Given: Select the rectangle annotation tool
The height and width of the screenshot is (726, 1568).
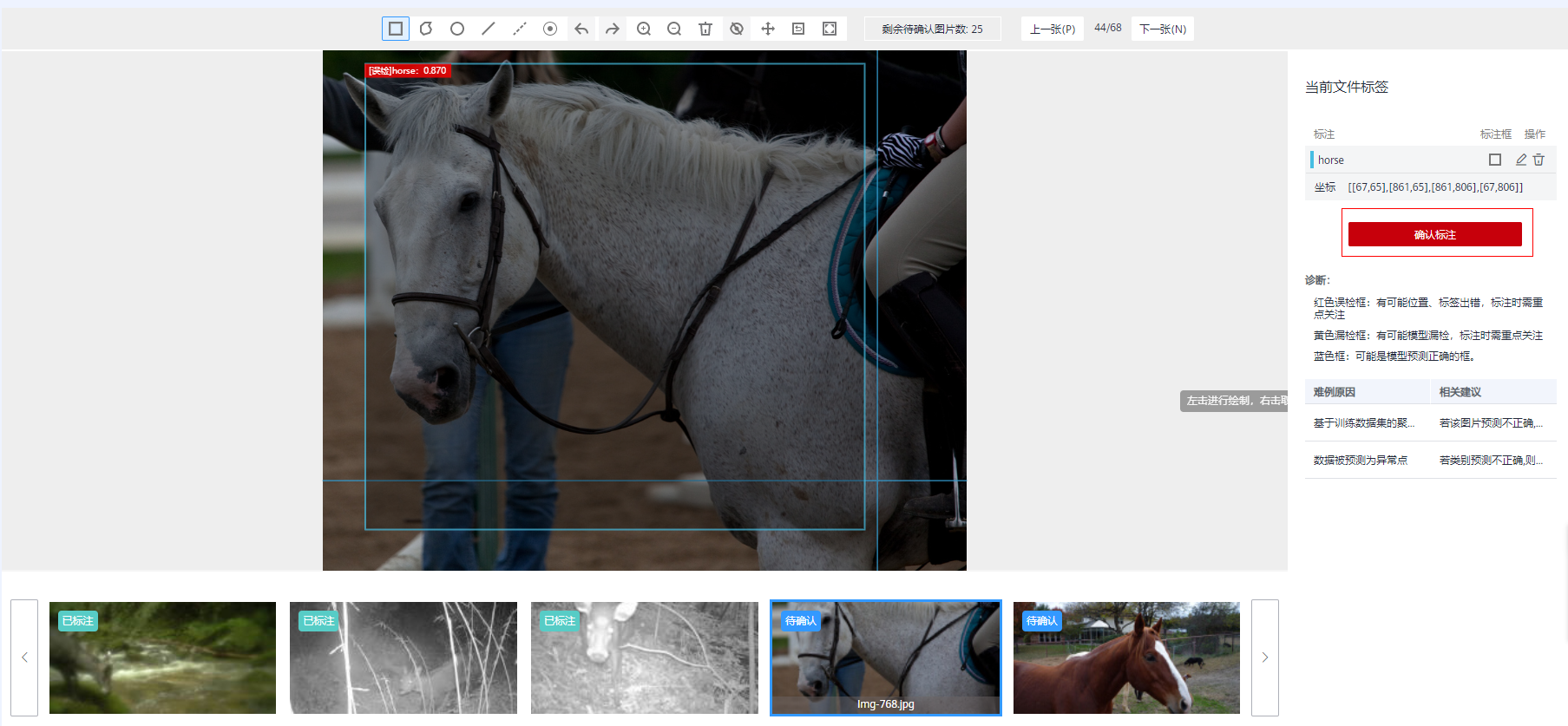Looking at the screenshot, I should 396,29.
